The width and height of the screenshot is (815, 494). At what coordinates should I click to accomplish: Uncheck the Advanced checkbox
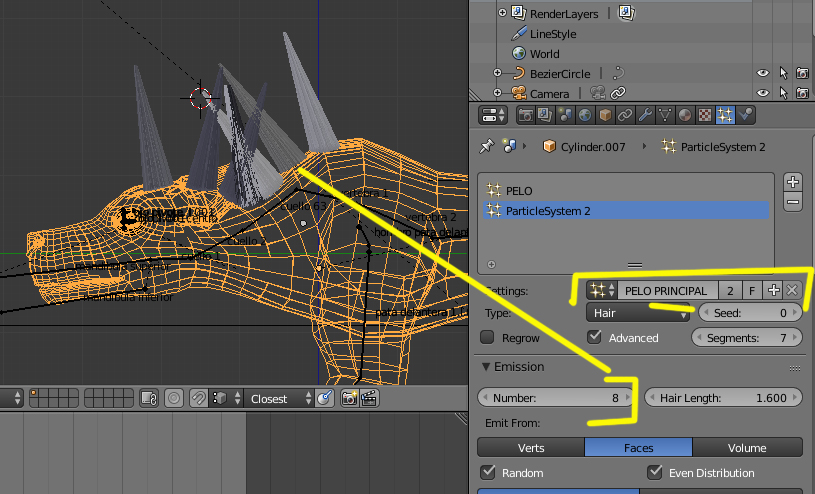pos(595,337)
